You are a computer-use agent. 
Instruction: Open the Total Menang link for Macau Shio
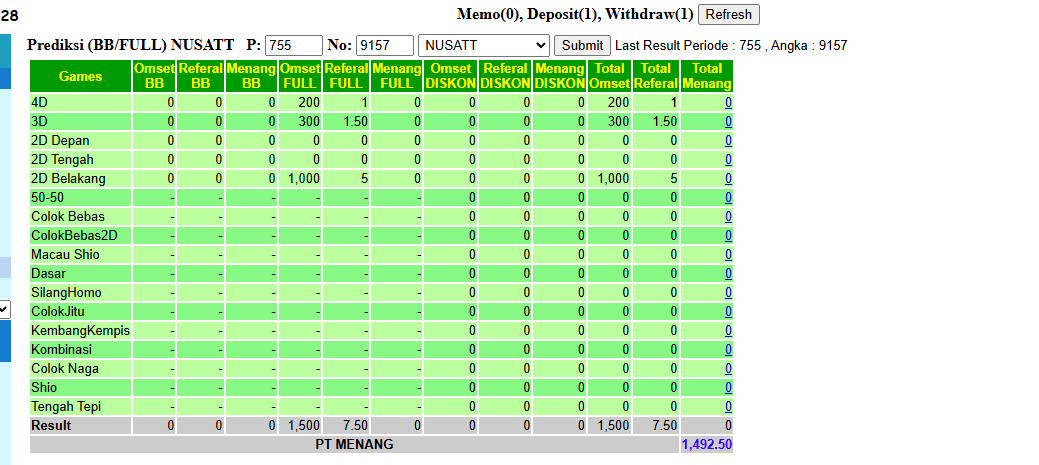(x=728, y=254)
